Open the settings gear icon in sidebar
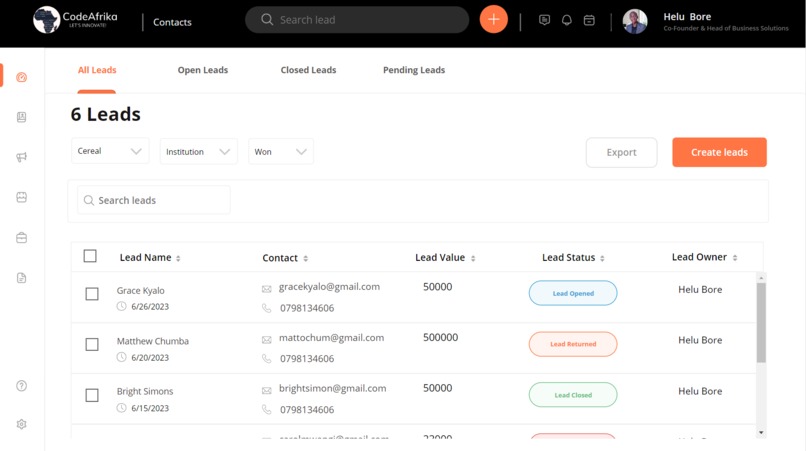The height and width of the screenshot is (451, 806). [x=22, y=424]
